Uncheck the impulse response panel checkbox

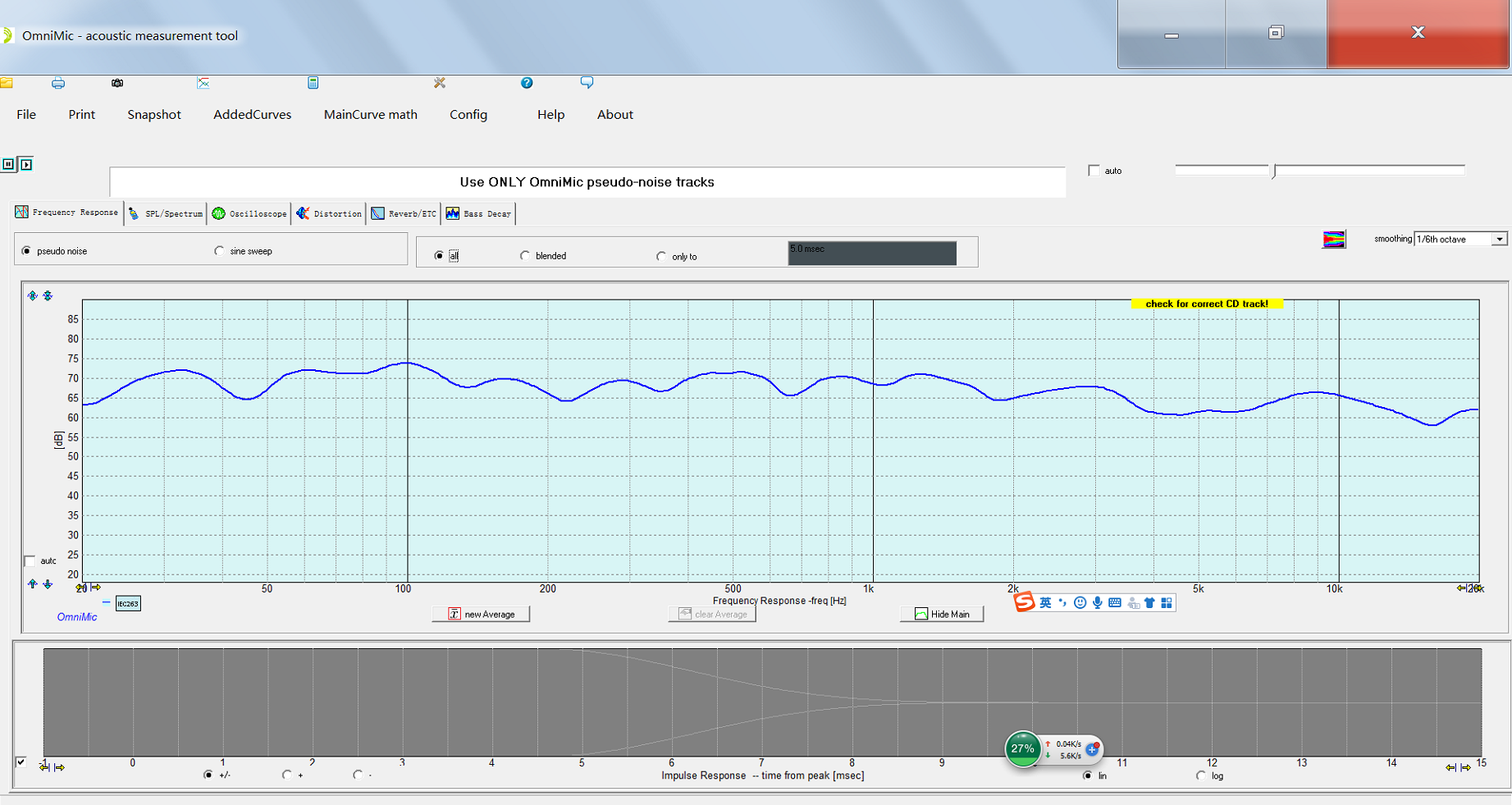(x=21, y=762)
